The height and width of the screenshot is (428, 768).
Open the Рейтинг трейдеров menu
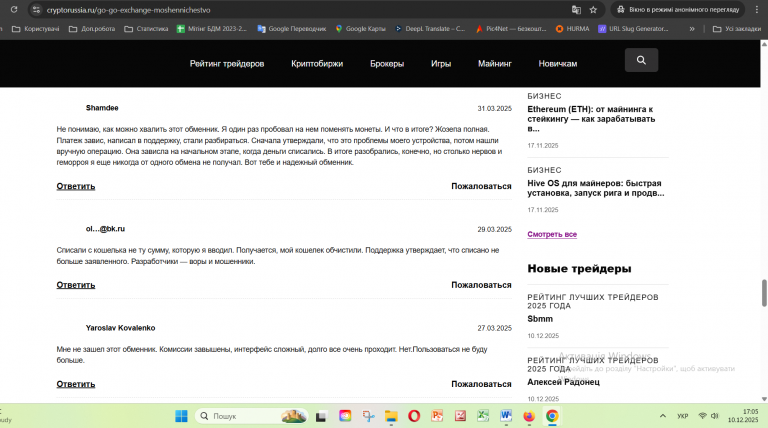coord(227,64)
